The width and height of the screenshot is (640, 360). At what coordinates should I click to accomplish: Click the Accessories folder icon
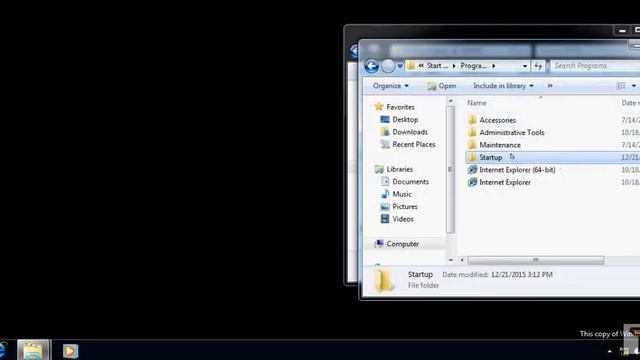[472, 120]
